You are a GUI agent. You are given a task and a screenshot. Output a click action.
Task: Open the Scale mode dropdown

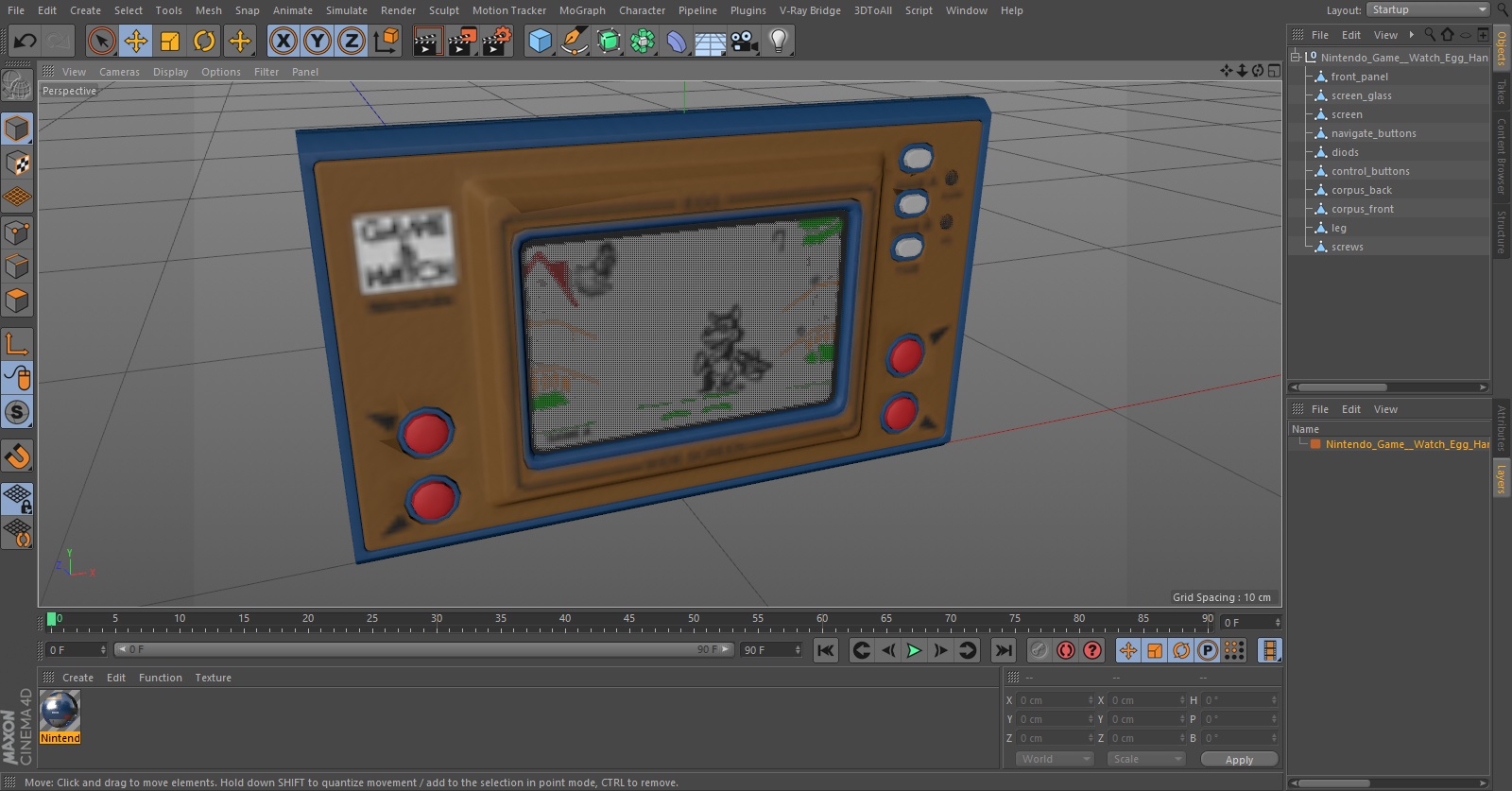point(1145,759)
